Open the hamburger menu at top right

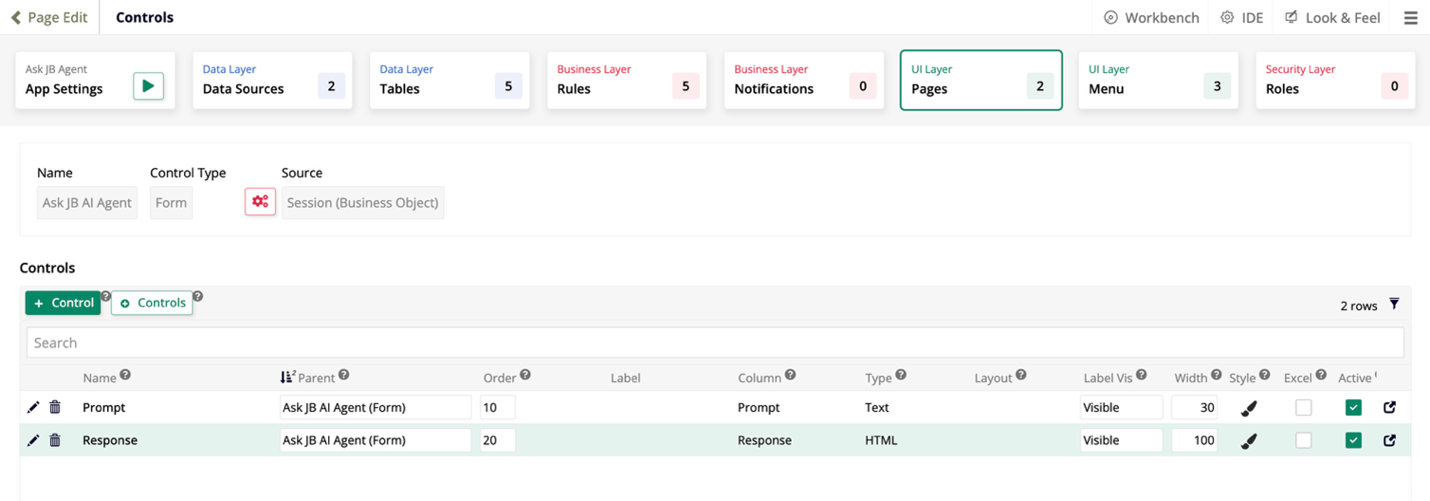click(1410, 18)
